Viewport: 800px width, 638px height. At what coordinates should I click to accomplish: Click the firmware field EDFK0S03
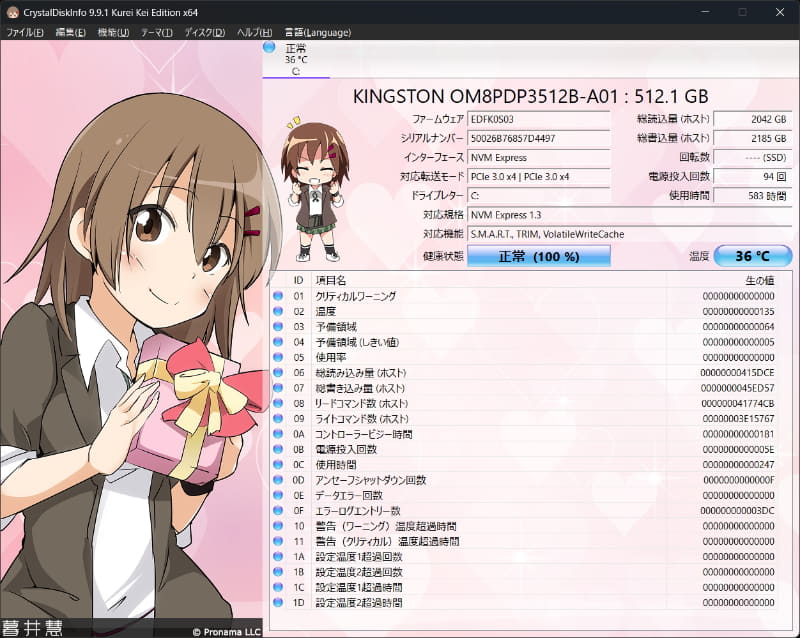pyautogui.click(x=539, y=119)
